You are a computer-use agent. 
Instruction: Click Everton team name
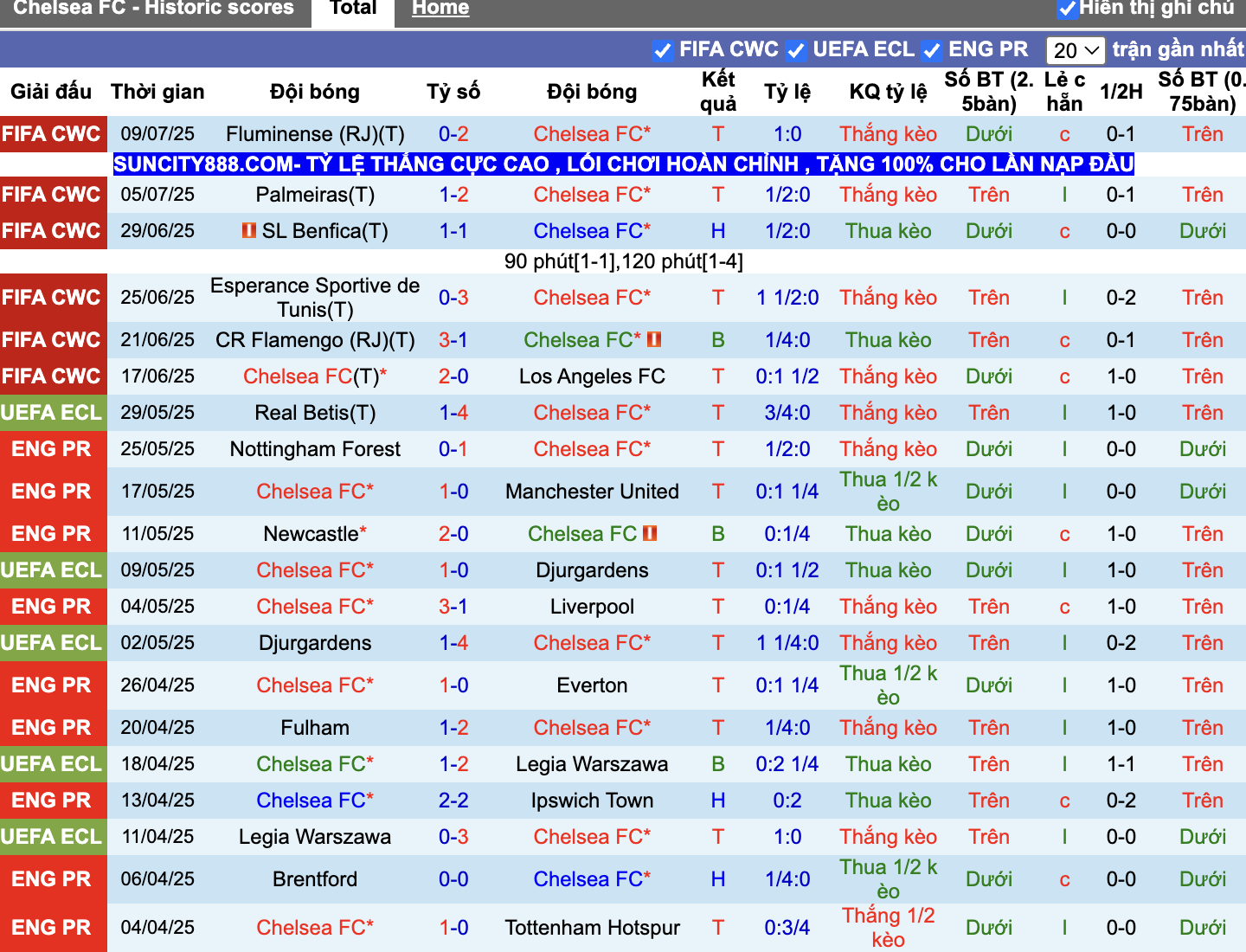pos(592,685)
